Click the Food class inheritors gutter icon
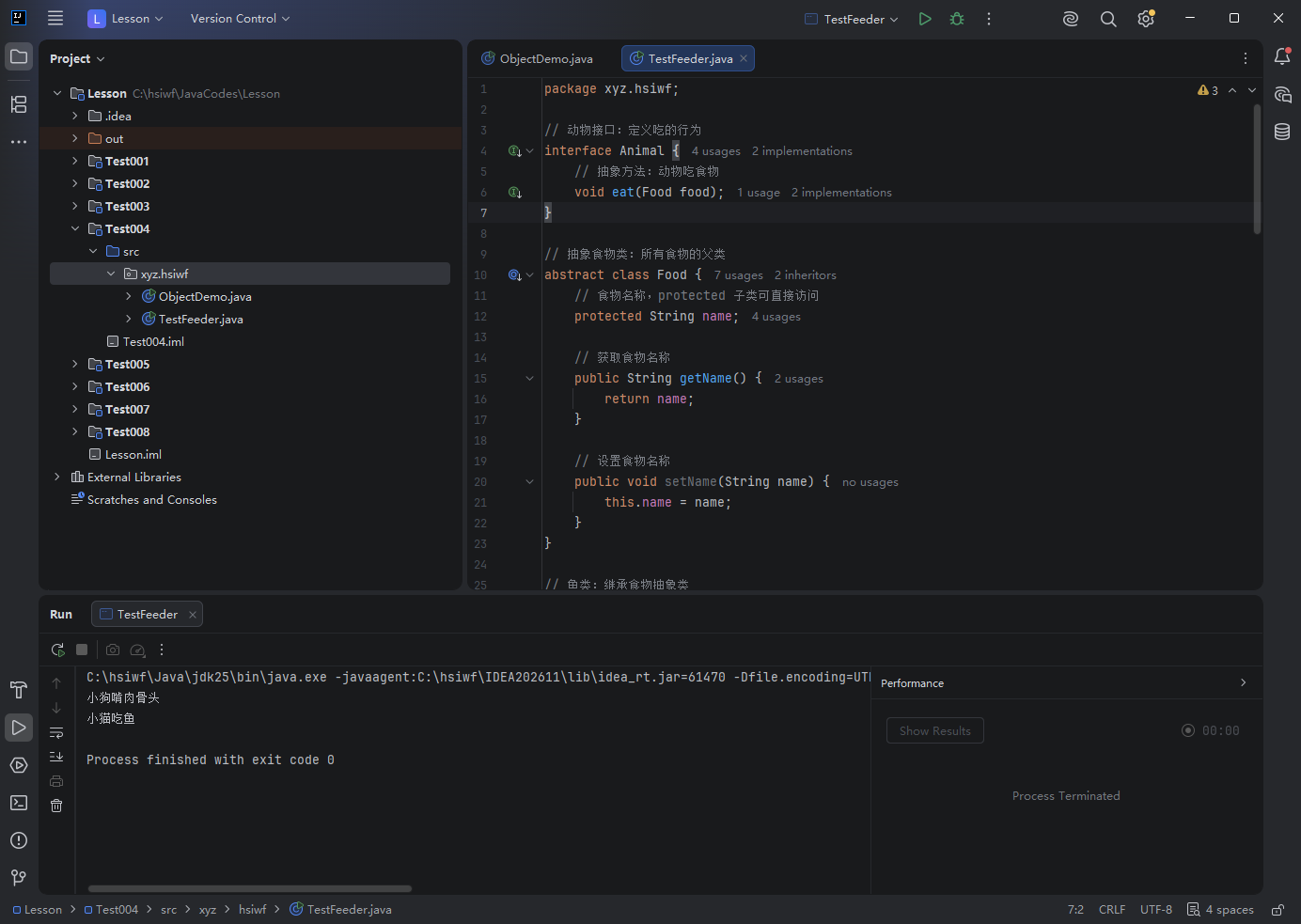 pos(514,274)
